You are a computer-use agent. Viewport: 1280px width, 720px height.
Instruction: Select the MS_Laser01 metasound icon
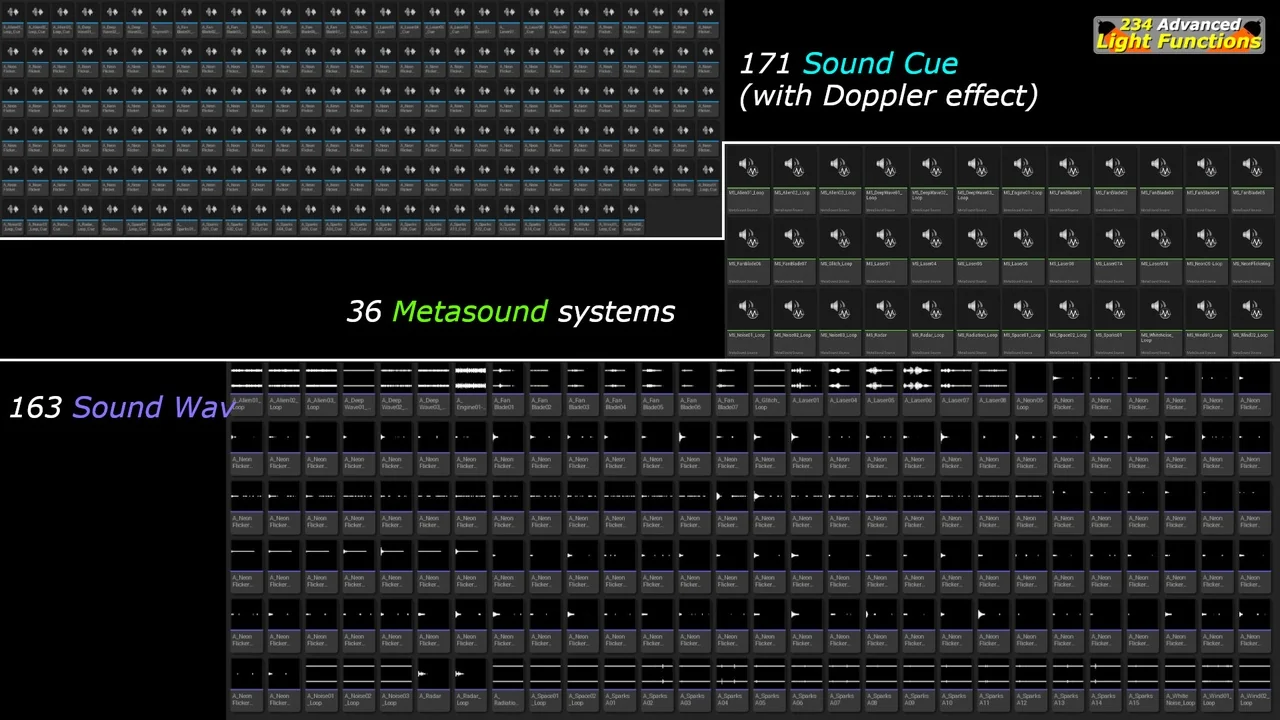pyautogui.click(x=885, y=239)
